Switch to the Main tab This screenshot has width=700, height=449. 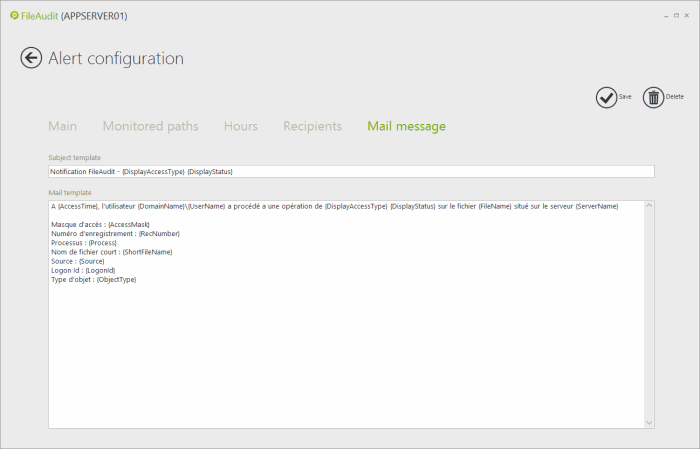pos(62,126)
